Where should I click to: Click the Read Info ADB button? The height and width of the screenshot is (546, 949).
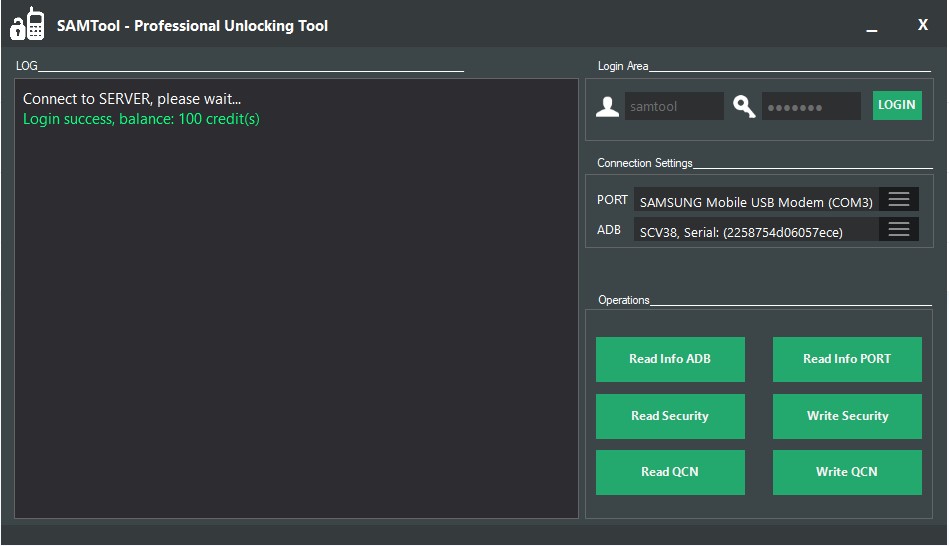[670, 359]
